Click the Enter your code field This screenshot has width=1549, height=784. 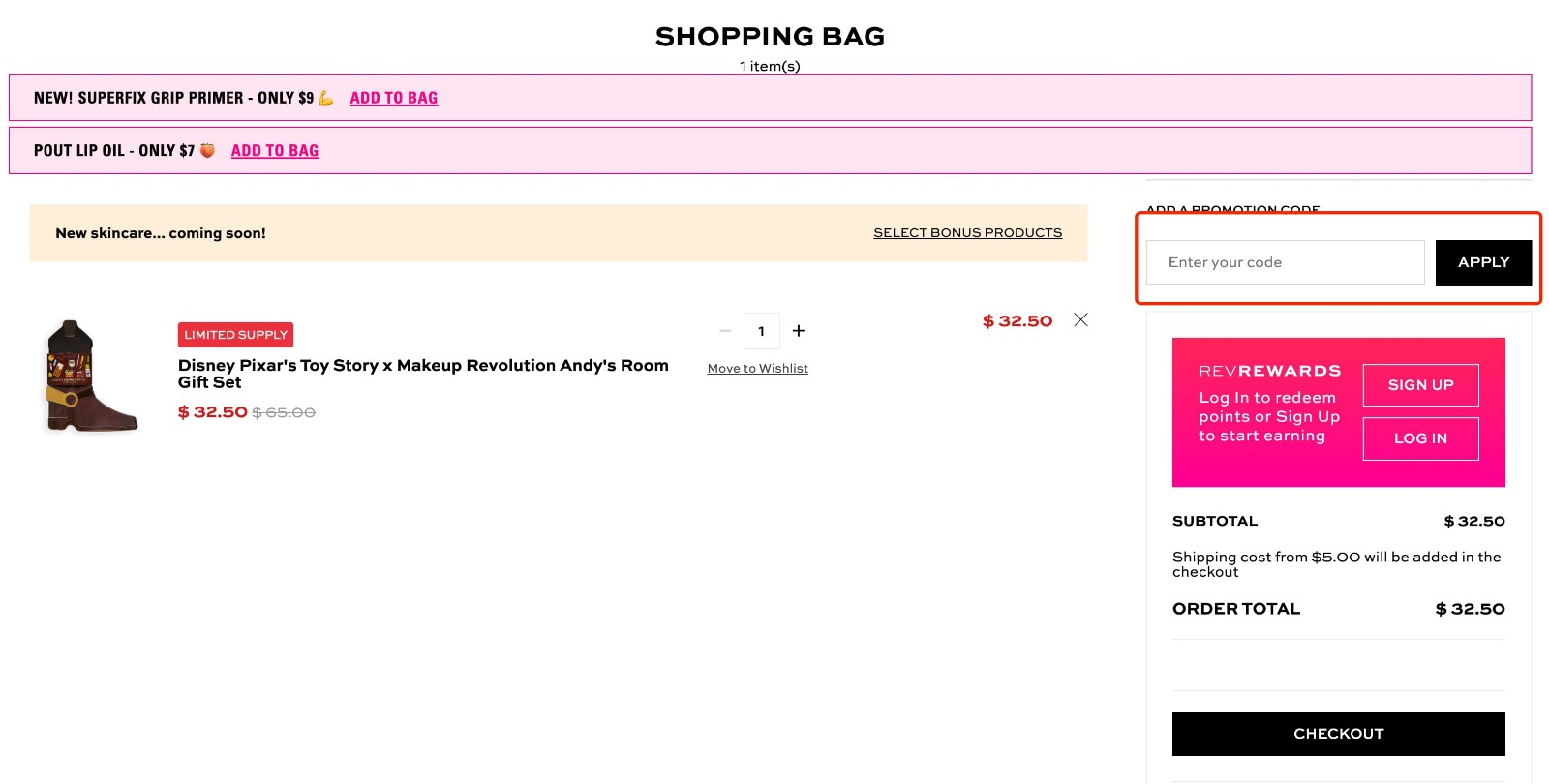[x=1285, y=261]
